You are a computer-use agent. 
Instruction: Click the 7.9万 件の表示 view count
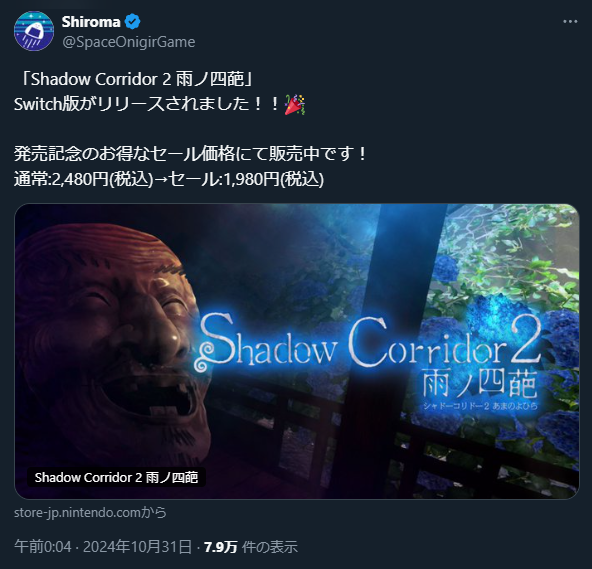[x=251, y=547]
